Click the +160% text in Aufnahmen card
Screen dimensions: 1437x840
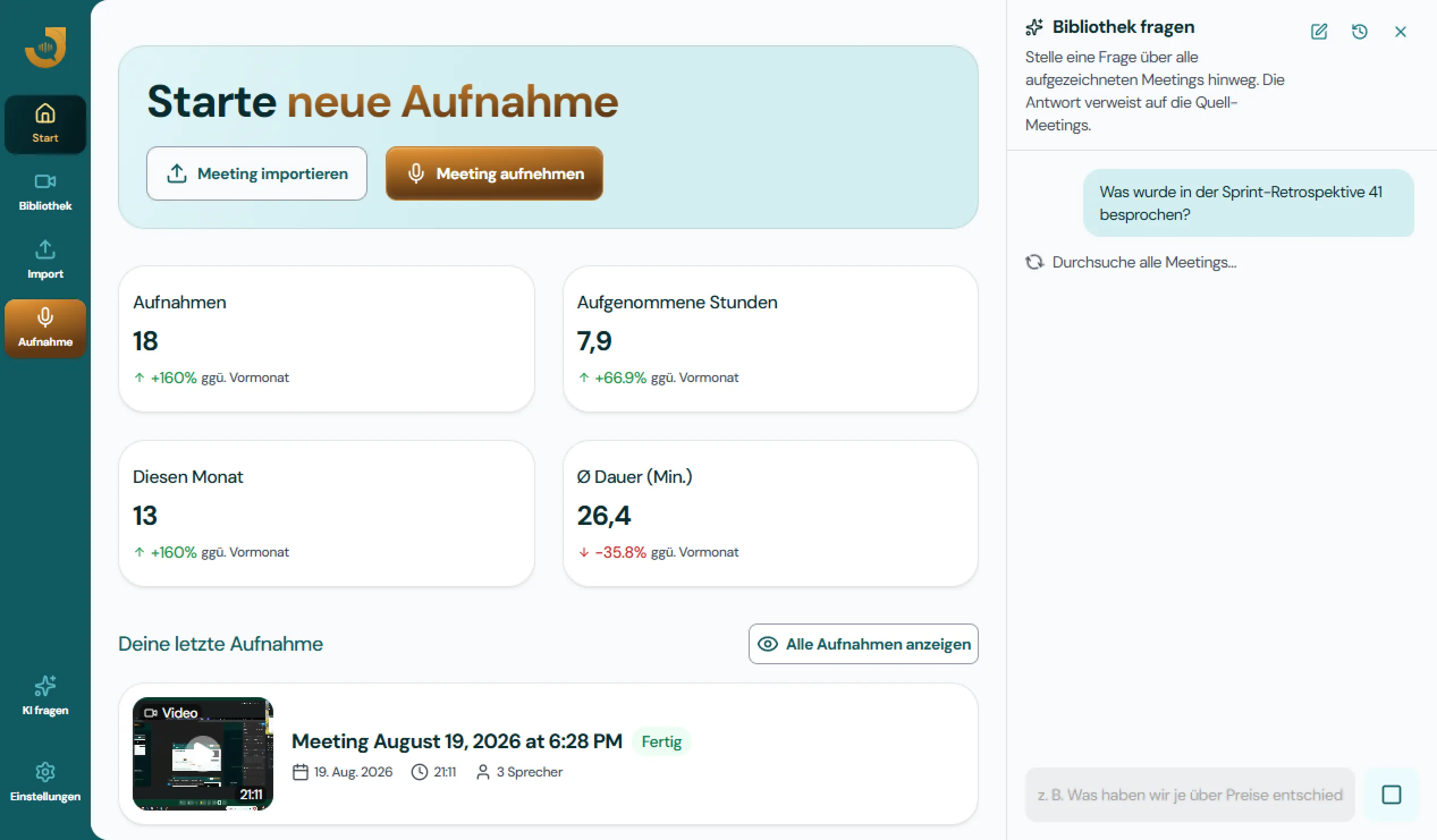coord(174,377)
